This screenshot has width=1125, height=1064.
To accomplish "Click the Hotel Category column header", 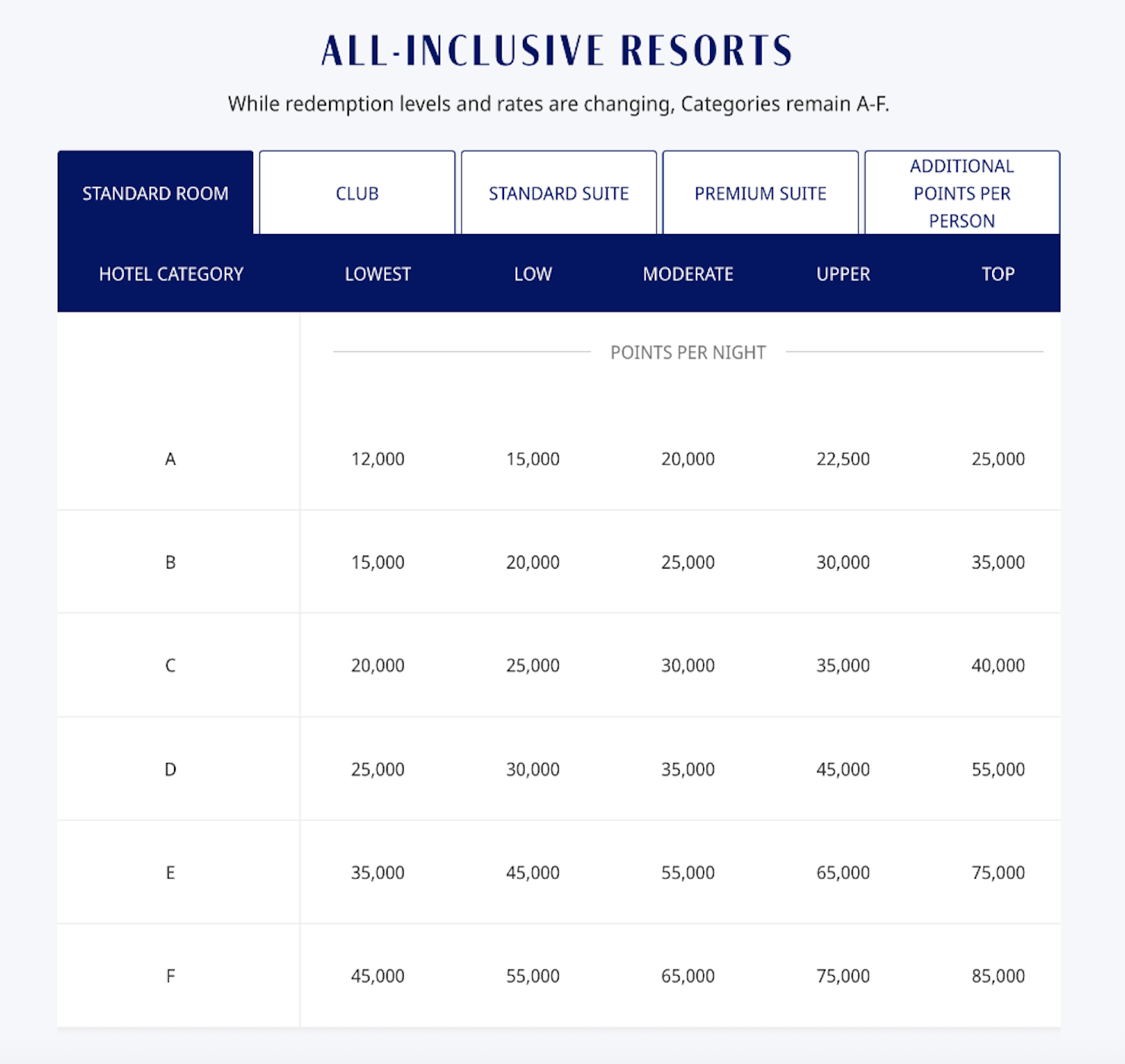I will (171, 274).
